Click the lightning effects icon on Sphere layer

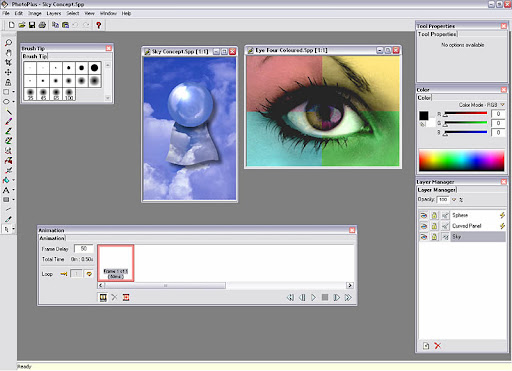(502, 215)
